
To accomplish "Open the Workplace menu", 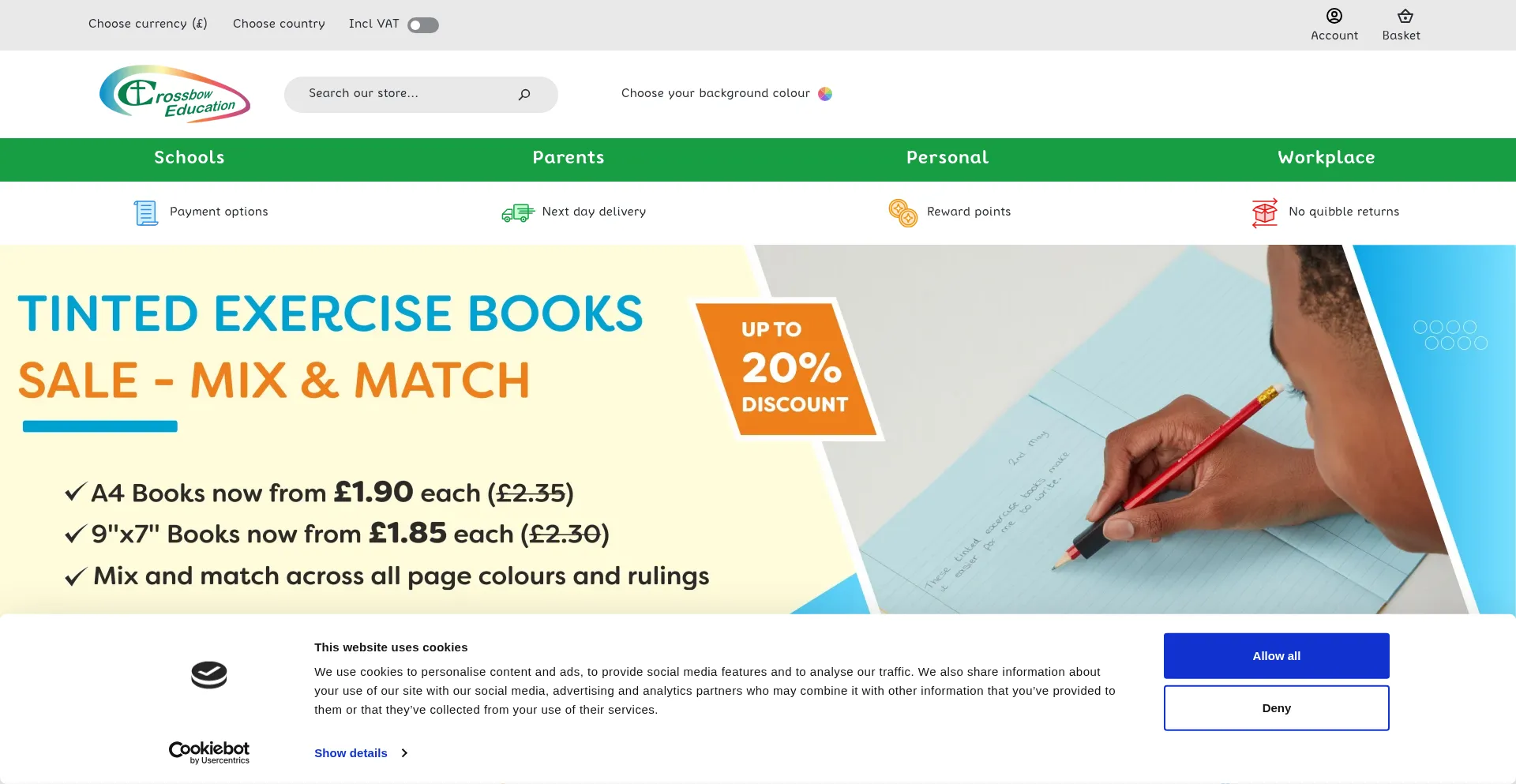I will pyautogui.click(x=1326, y=158).
